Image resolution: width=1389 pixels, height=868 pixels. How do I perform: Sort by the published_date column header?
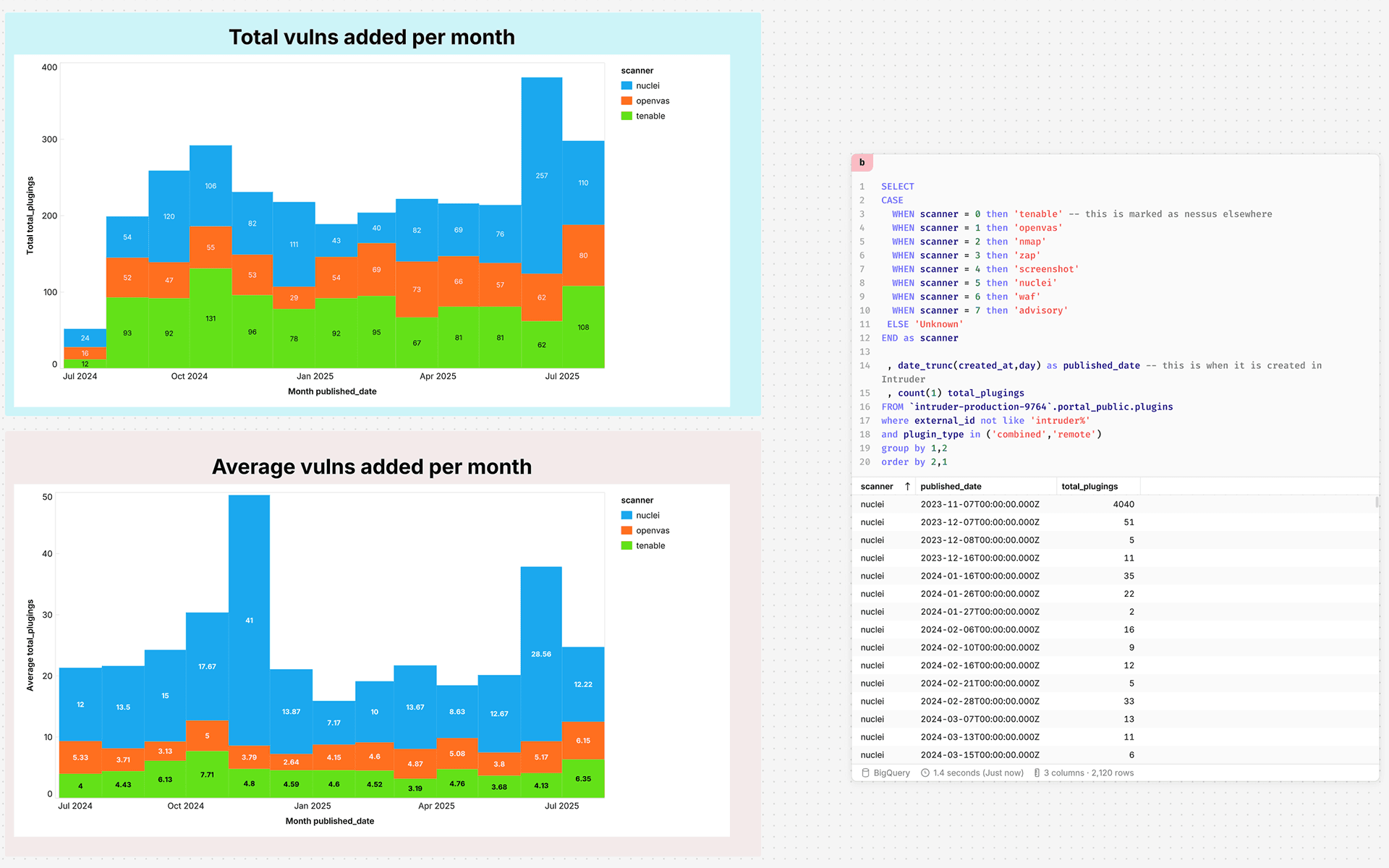coord(951,487)
